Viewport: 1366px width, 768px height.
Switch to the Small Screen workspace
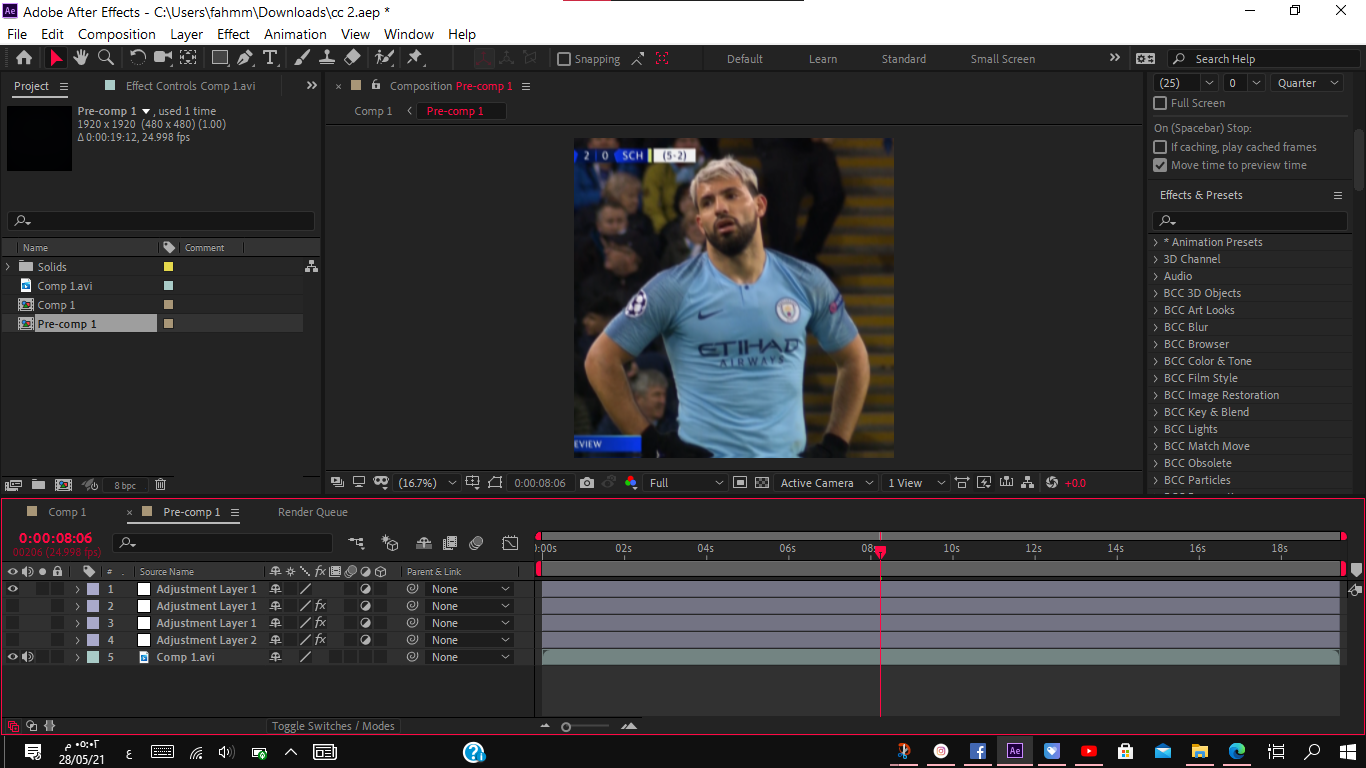tap(1002, 59)
